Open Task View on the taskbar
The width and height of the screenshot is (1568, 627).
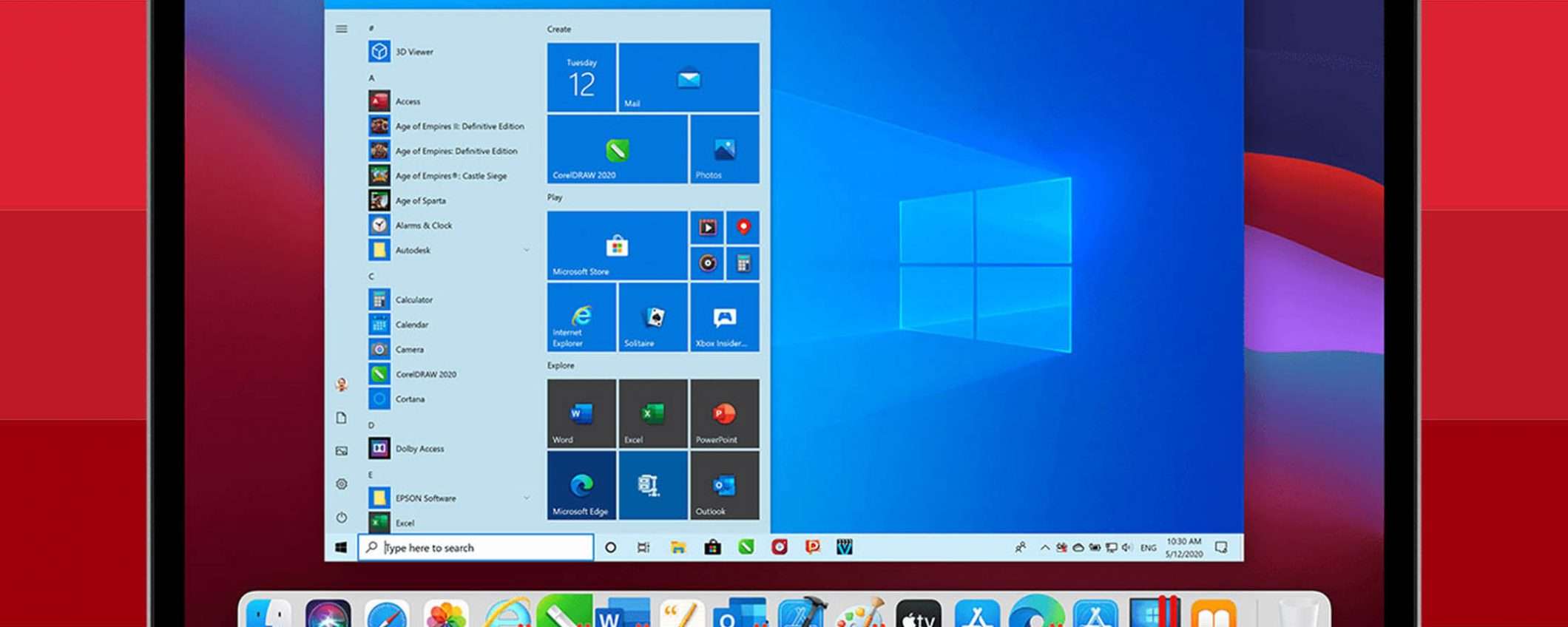643,547
